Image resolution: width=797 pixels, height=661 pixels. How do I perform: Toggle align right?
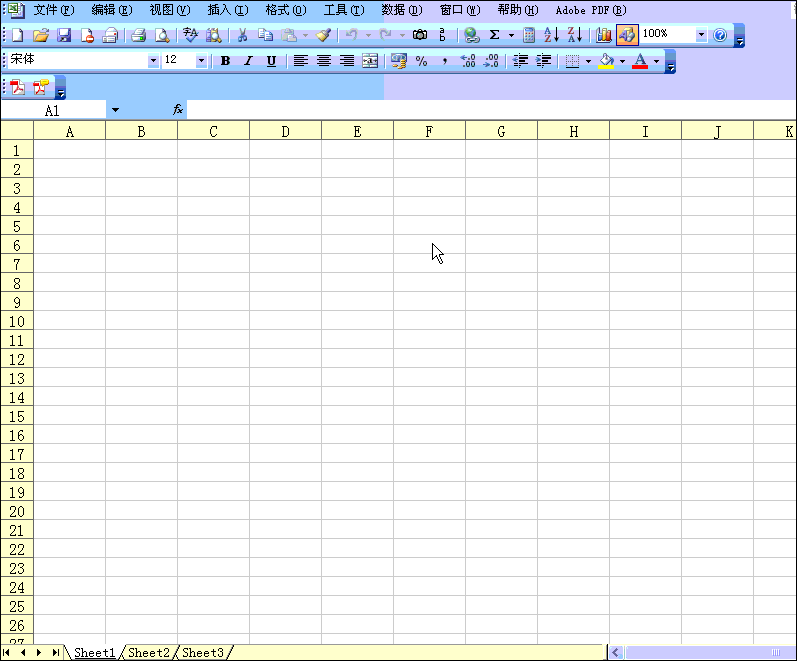(x=347, y=62)
